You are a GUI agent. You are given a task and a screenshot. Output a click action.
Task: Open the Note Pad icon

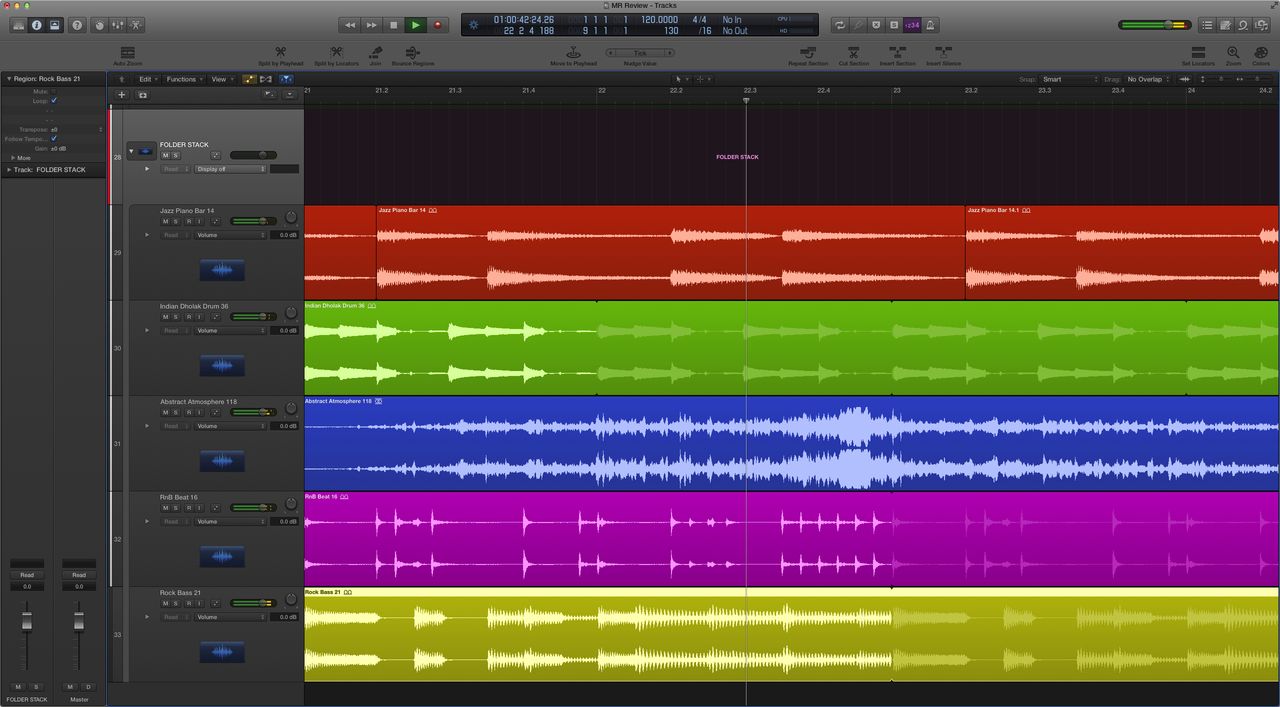(x=1225, y=24)
